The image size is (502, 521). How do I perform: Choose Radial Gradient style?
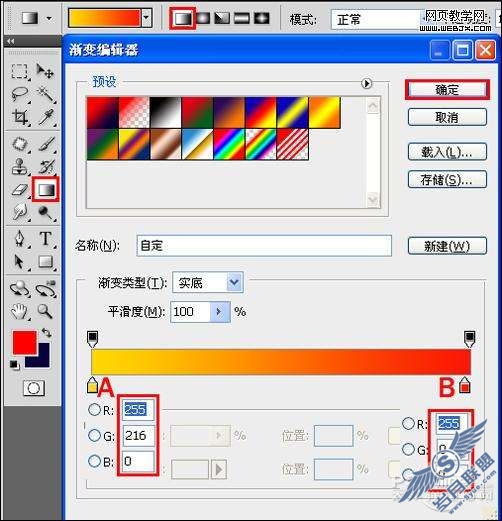coord(203,18)
